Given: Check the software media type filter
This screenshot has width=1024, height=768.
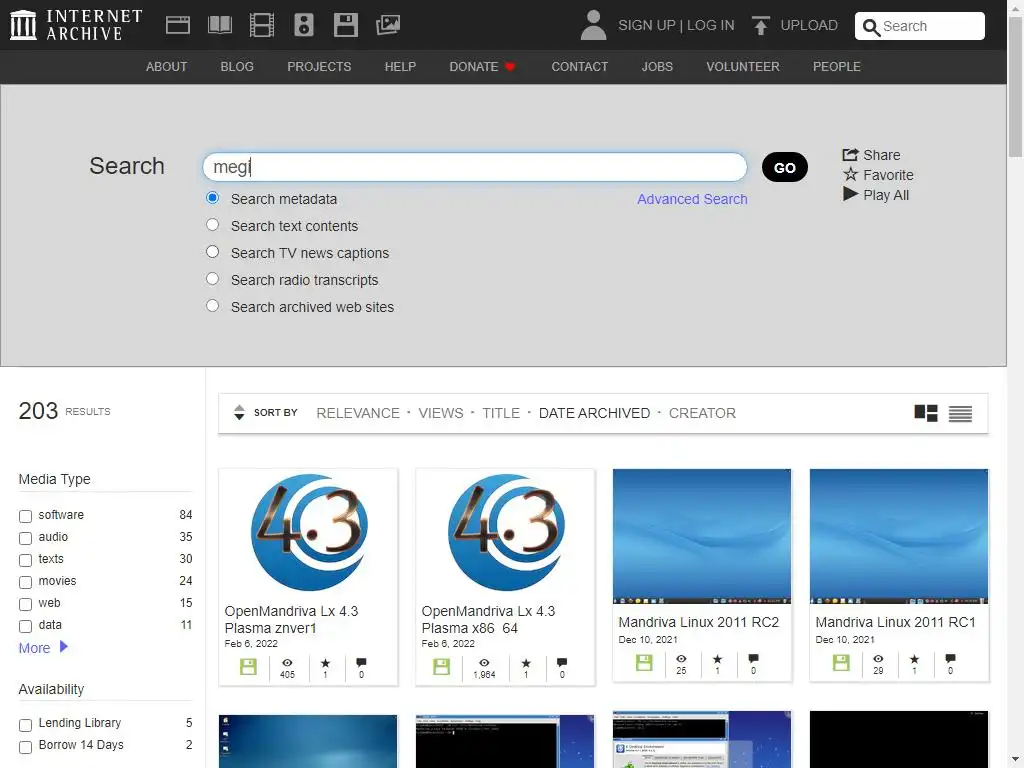Looking at the screenshot, I should tap(25, 517).
